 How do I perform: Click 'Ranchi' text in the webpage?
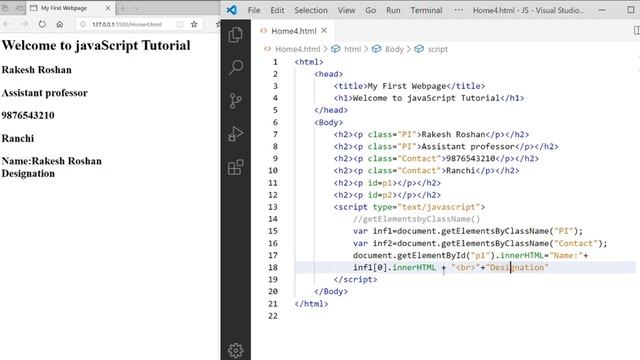pyautogui.click(x=18, y=138)
